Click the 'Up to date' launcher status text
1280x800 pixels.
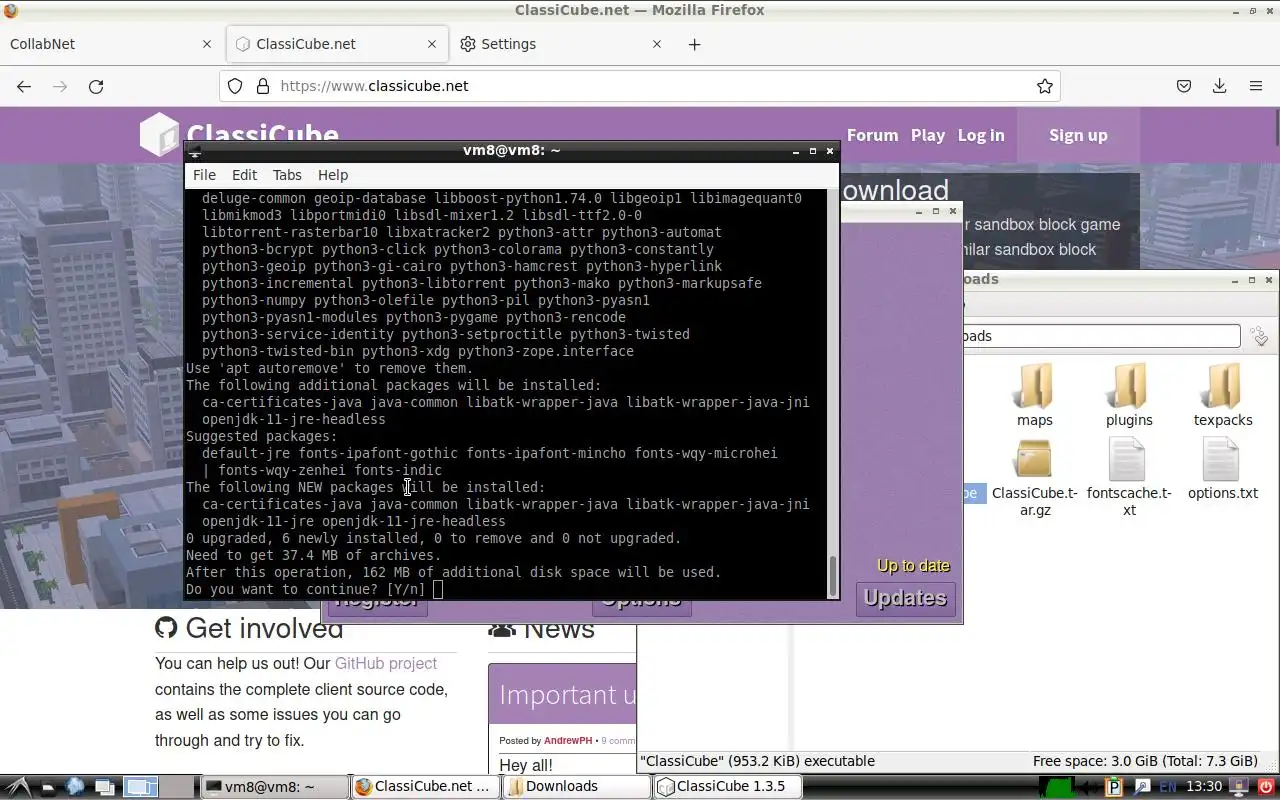(913, 566)
